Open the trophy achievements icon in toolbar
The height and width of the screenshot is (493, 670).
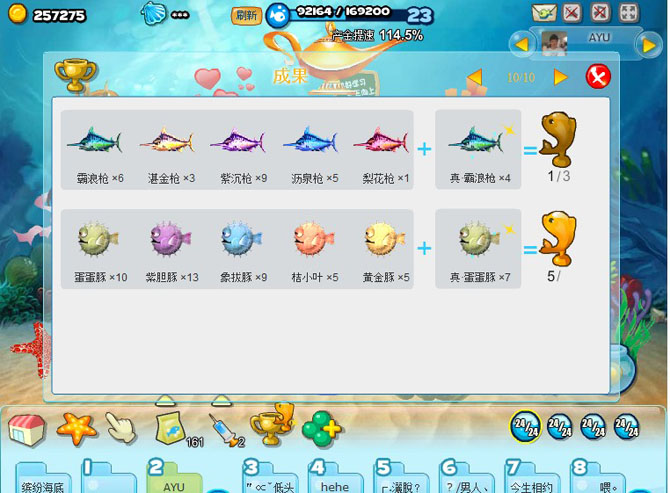point(273,424)
